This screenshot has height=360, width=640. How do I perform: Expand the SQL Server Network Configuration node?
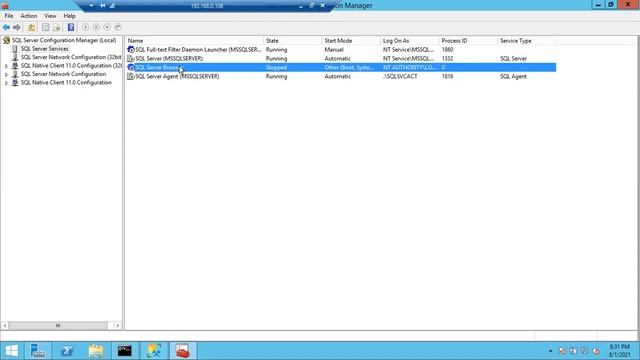6,74
